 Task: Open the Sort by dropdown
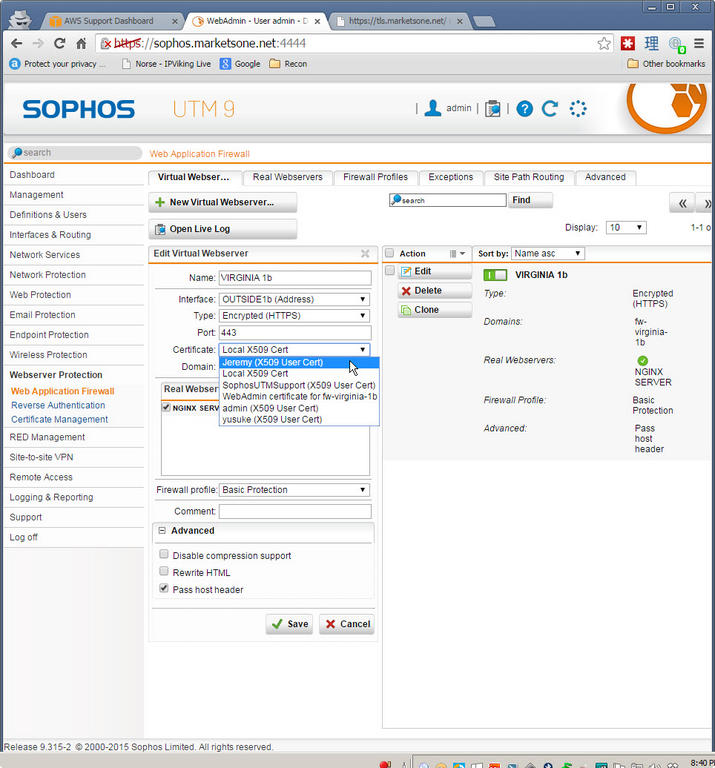coord(548,253)
